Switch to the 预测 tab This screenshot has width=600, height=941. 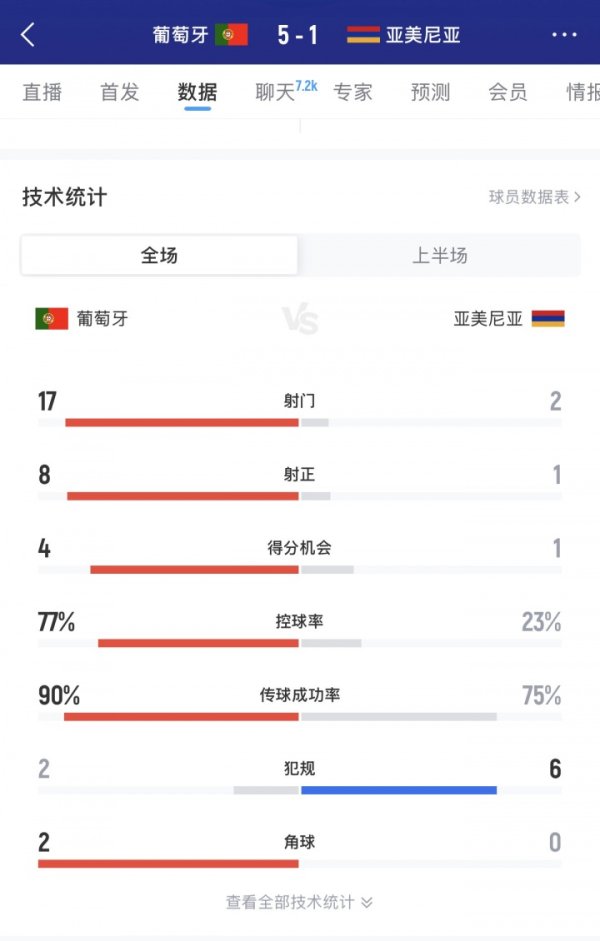tap(430, 90)
